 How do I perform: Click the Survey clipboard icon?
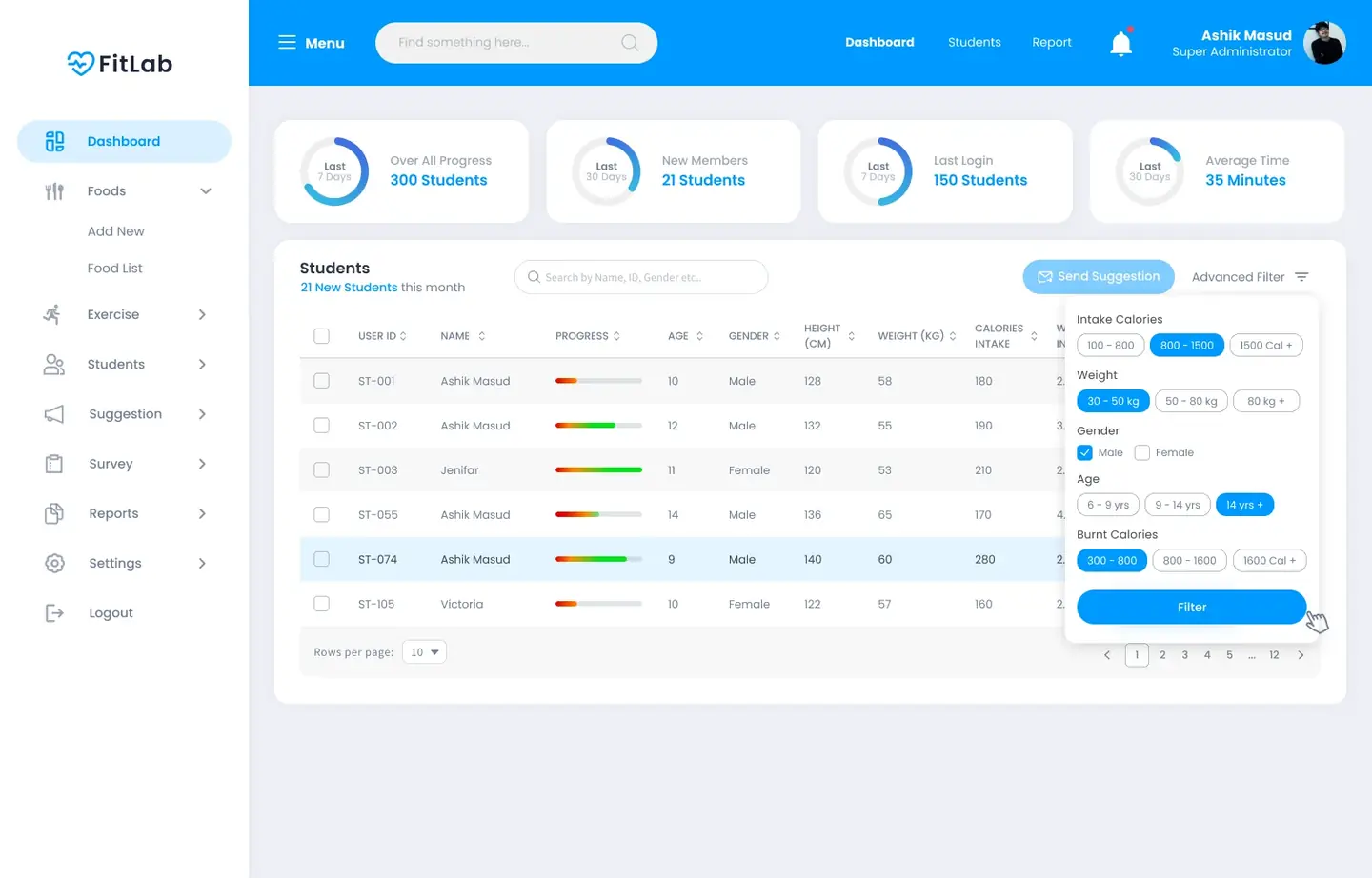point(54,464)
